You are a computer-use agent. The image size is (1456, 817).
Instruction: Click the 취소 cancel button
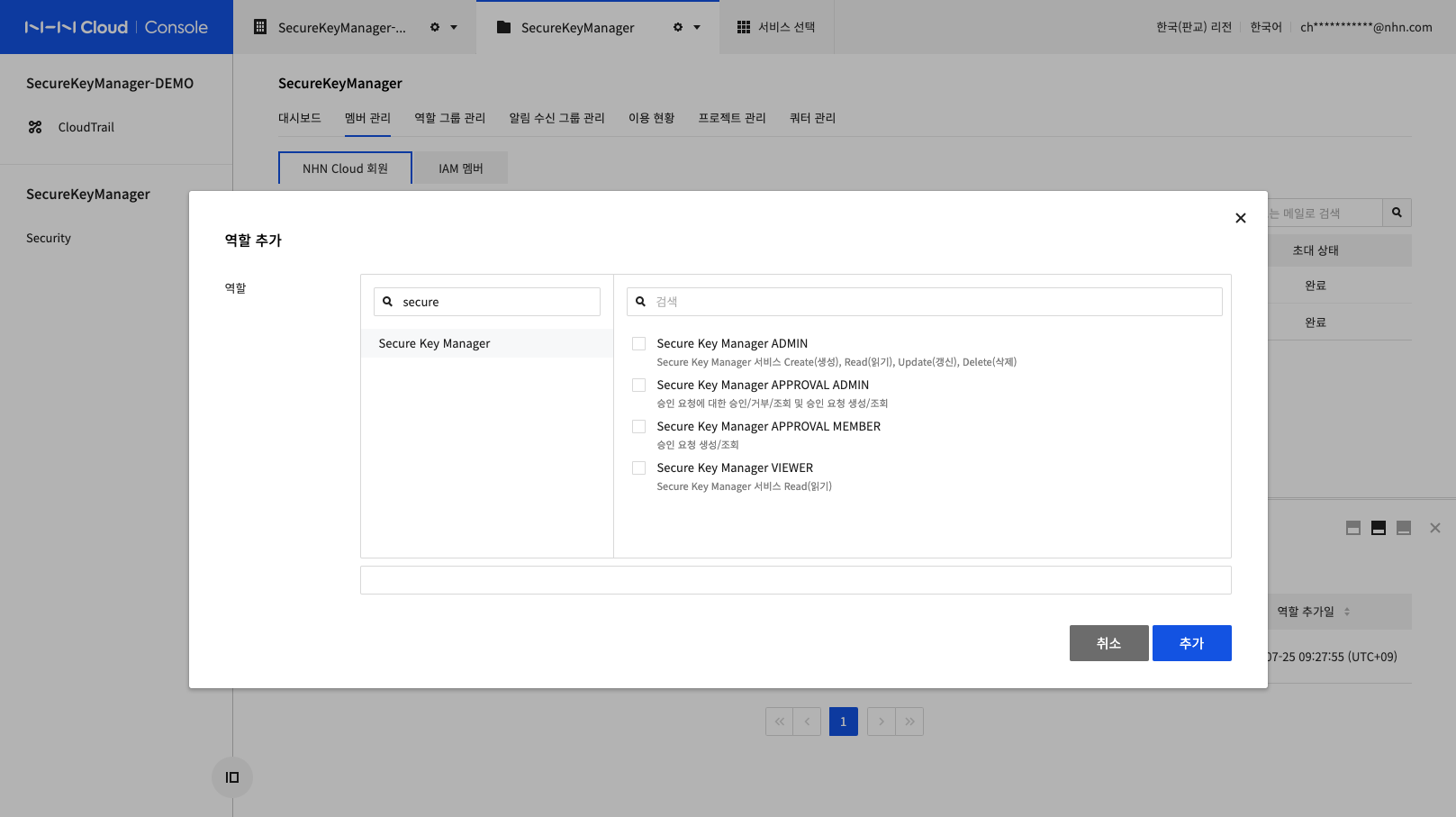pos(1109,643)
